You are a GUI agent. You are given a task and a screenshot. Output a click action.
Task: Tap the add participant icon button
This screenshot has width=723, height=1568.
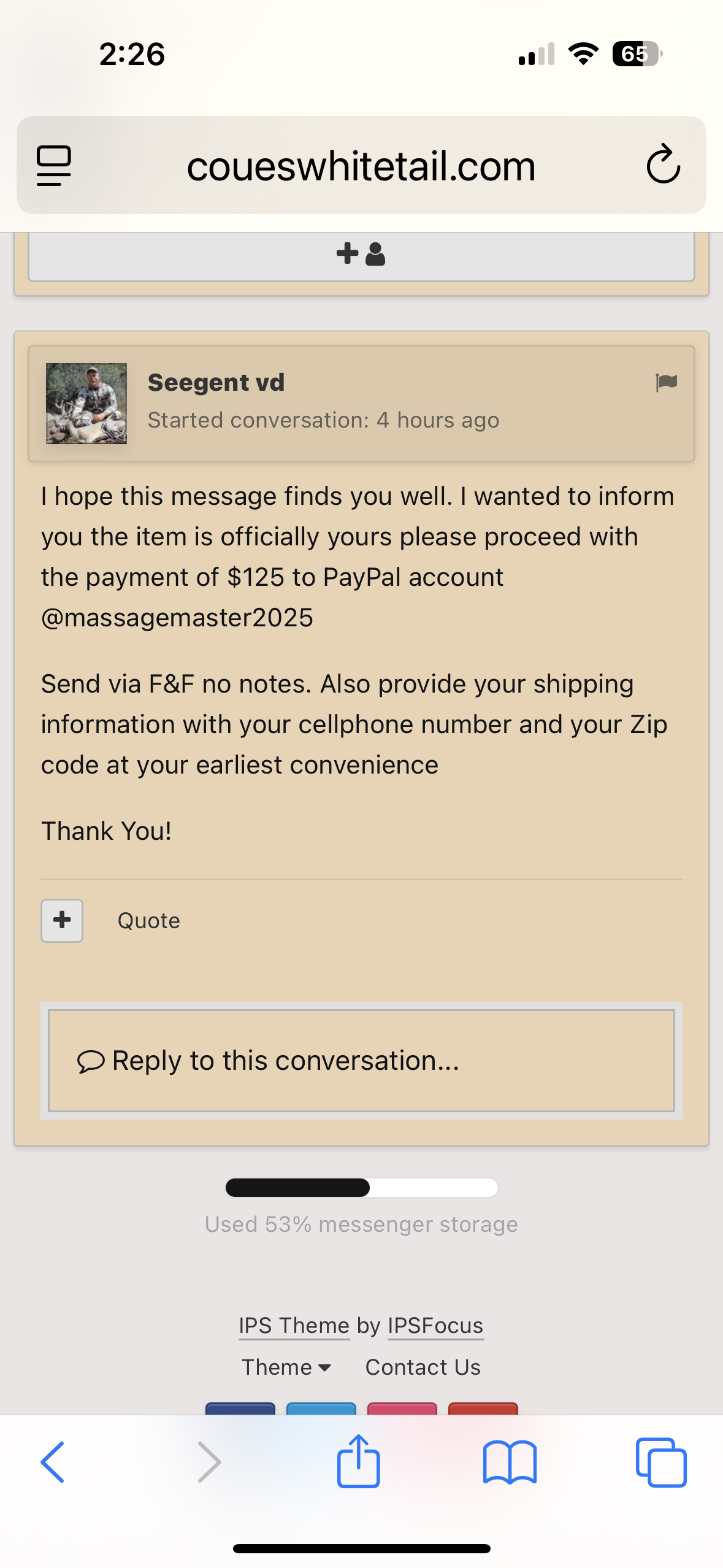(361, 254)
